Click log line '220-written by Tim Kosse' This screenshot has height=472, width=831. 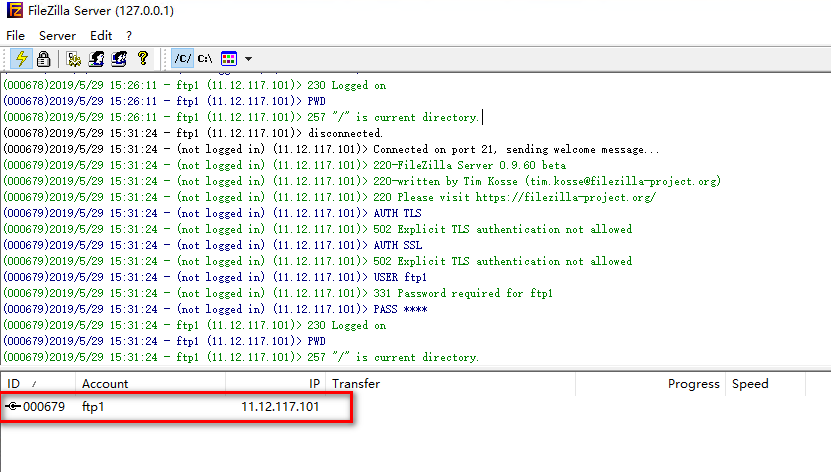(362, 181)
